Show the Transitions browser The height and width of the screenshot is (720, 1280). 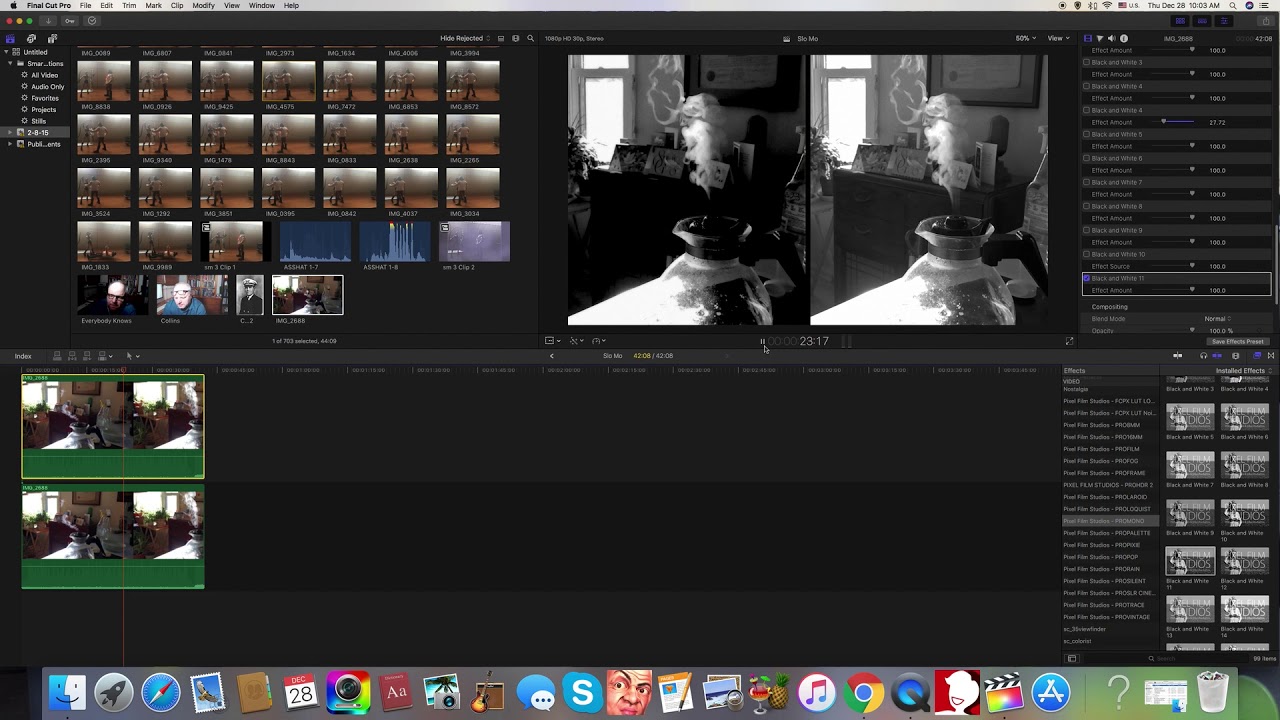[1271, 356]
